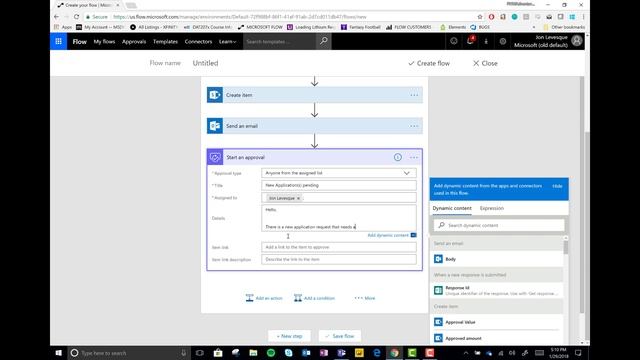640x360 pixels.
Task: Click Add a condition
Action: point(314,298)
